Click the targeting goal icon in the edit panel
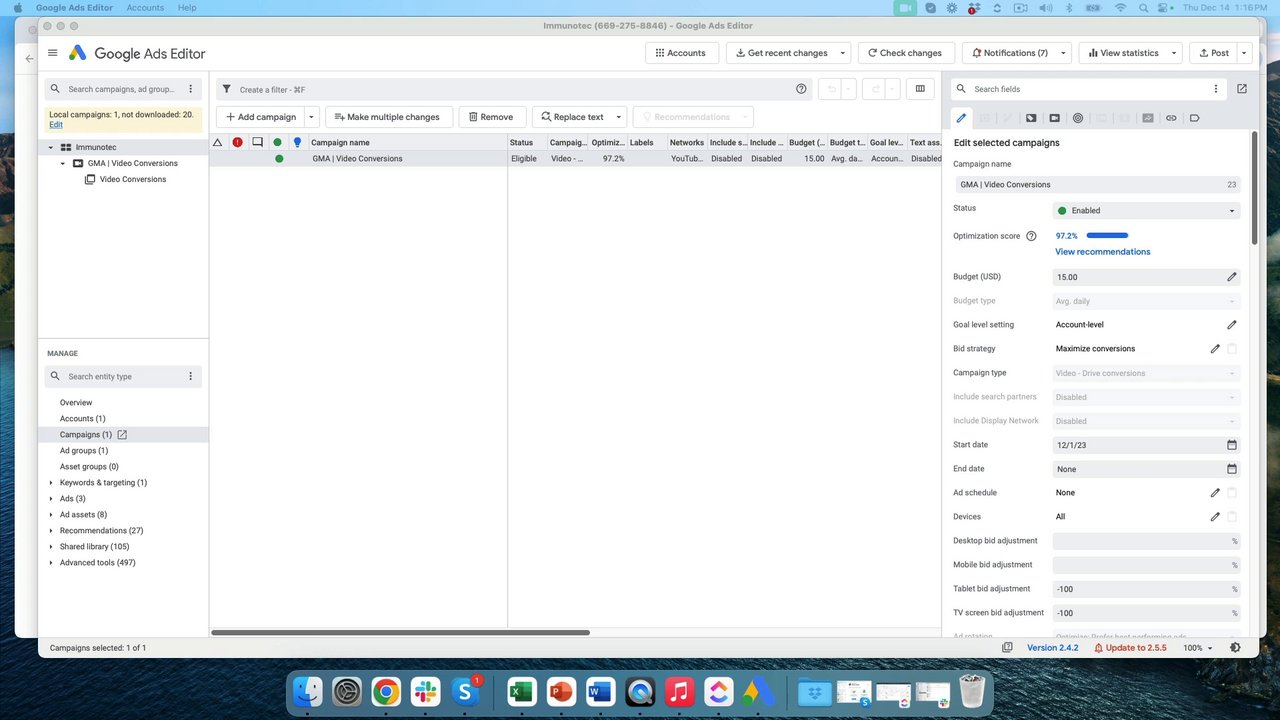The width and height of the screenshot is (1280, 720). coord(1078,118)
